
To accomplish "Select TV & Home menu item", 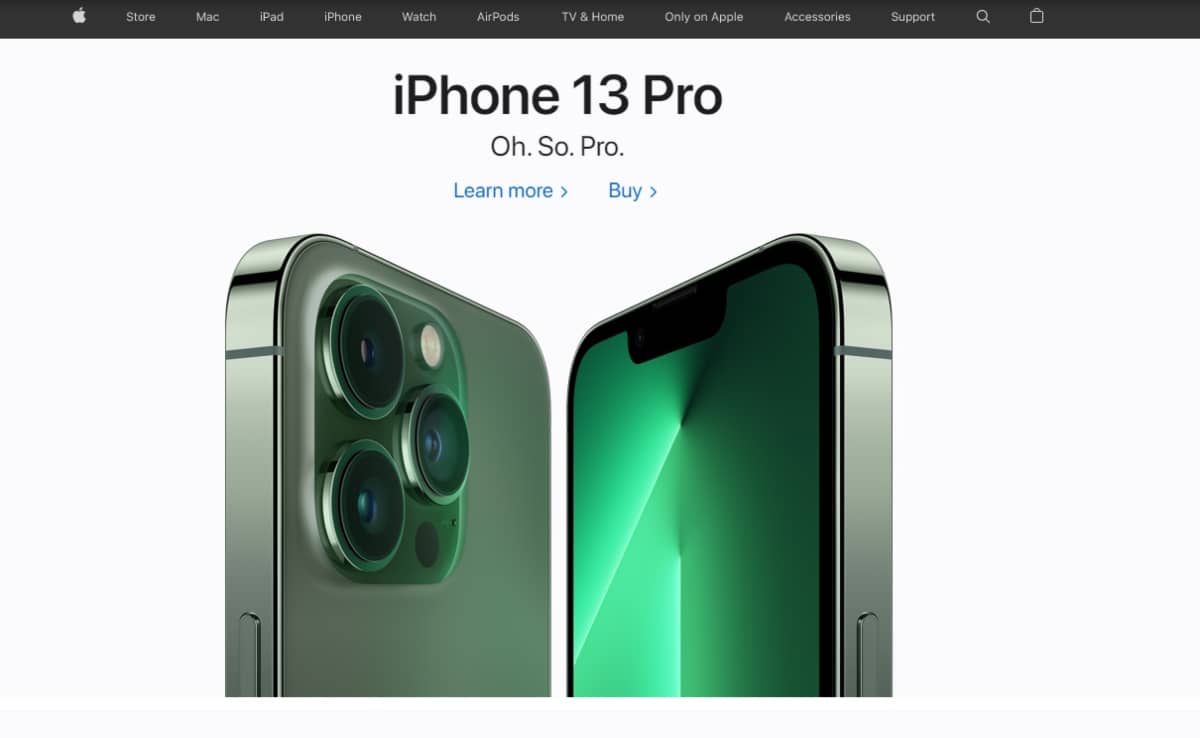I will pyautogui.click(x=593, y=17).
